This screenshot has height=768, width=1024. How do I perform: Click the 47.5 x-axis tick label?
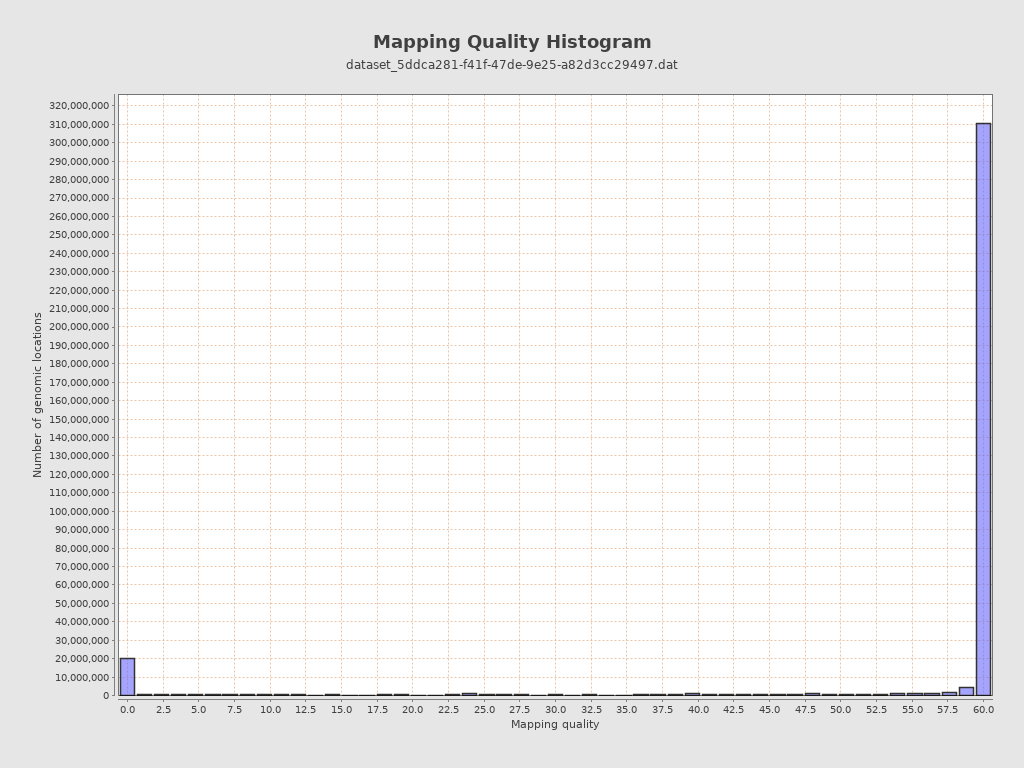tap(805, 710)
